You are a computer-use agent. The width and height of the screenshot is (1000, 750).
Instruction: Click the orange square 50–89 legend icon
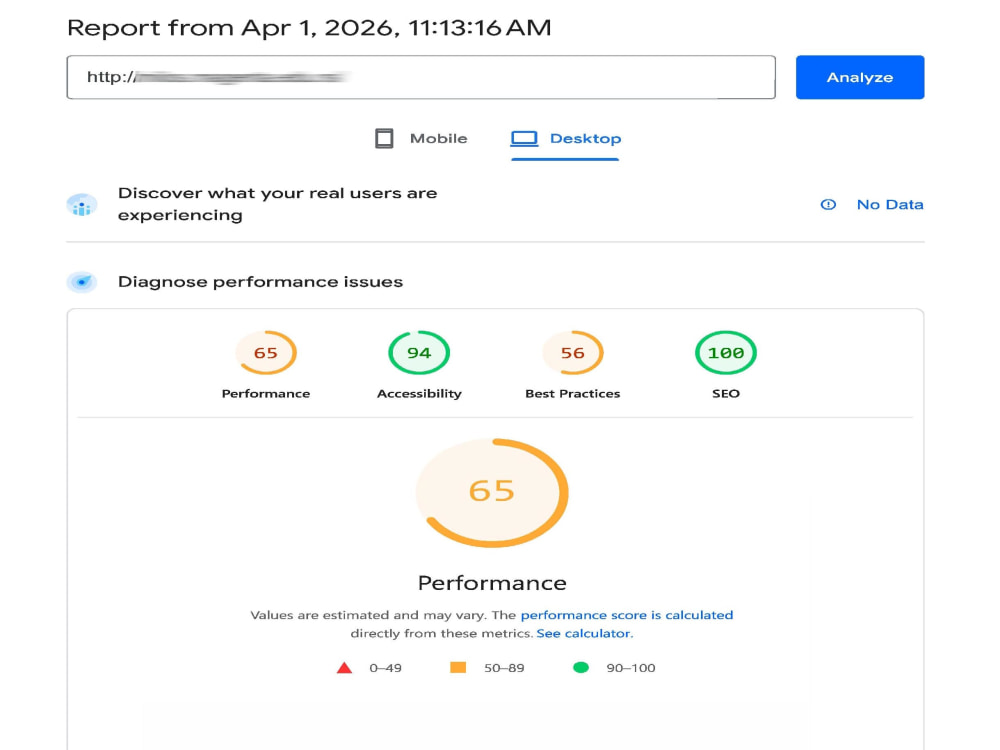point(458,667)
